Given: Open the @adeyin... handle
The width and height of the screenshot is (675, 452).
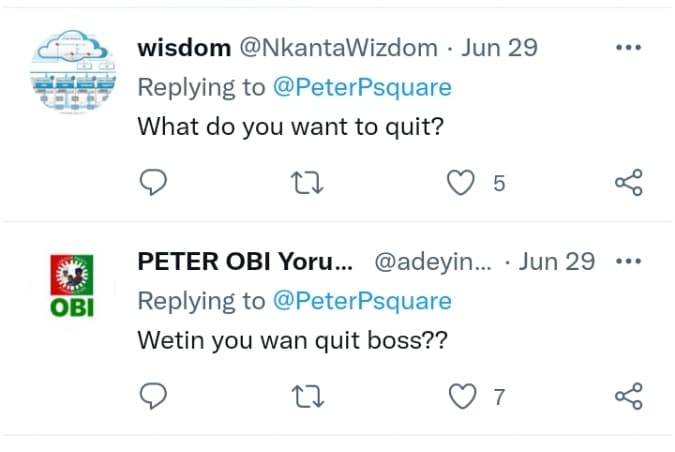Looking at the screenshot, I should pyautogui.click(x=432, y=262).
